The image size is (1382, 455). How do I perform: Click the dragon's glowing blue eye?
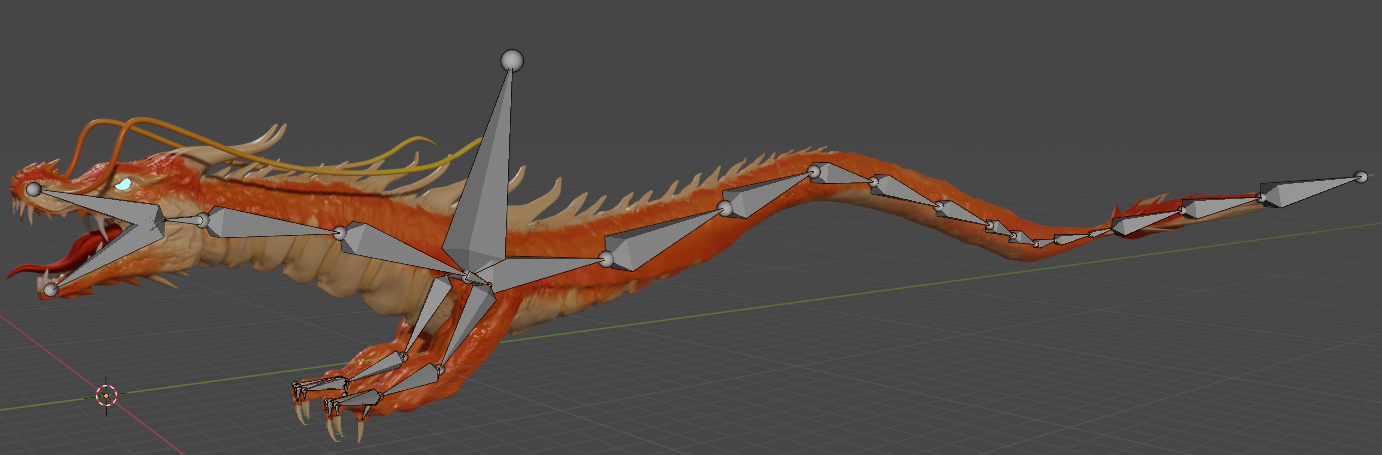[123, 184]
